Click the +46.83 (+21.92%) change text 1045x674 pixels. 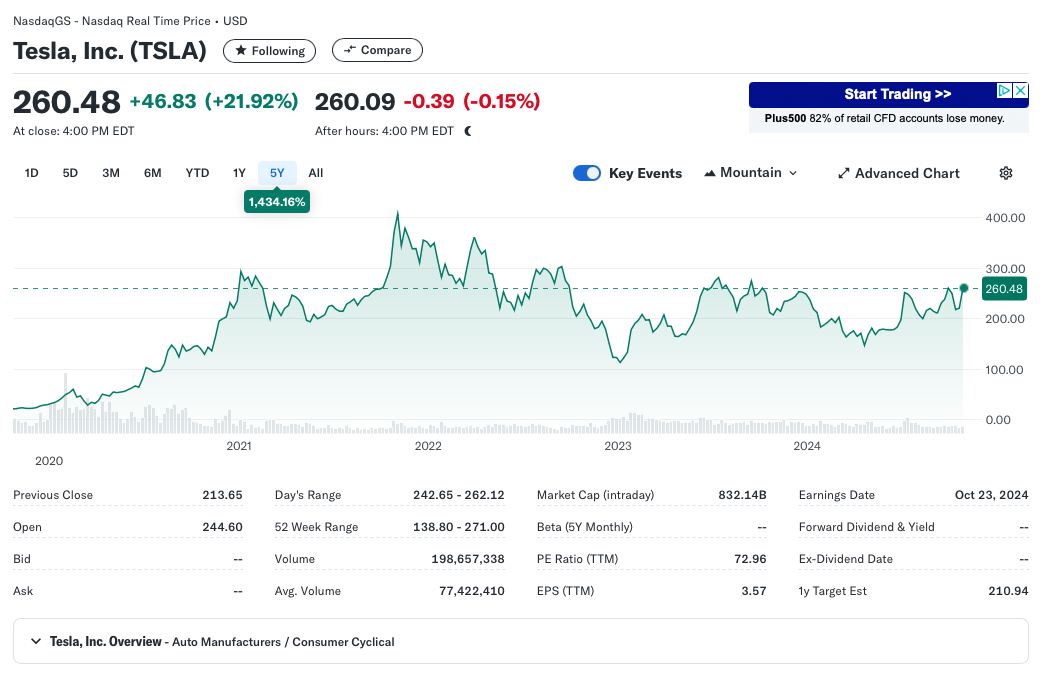(x=214, y=101)
